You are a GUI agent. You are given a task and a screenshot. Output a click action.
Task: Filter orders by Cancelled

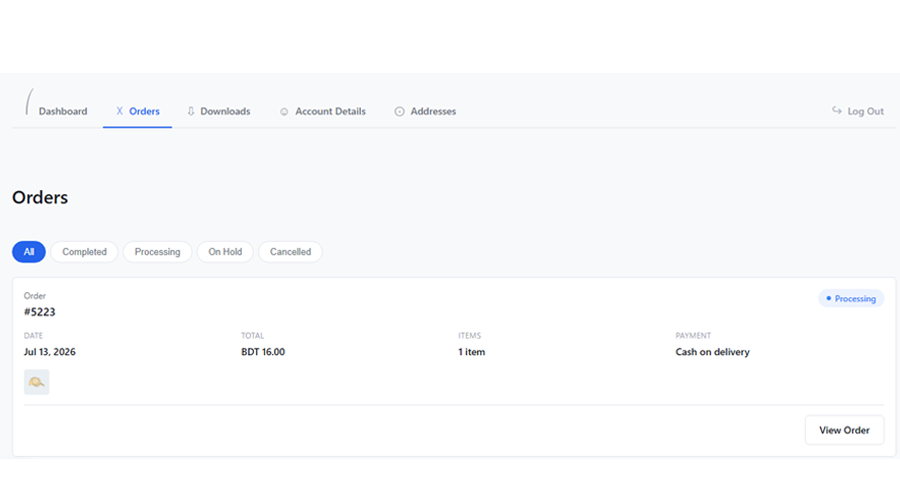290,251
